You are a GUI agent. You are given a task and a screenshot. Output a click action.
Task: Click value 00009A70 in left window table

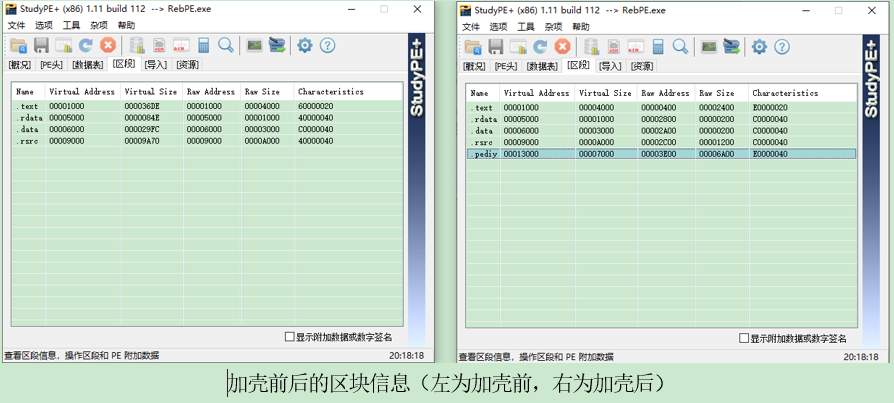[142, 141]
